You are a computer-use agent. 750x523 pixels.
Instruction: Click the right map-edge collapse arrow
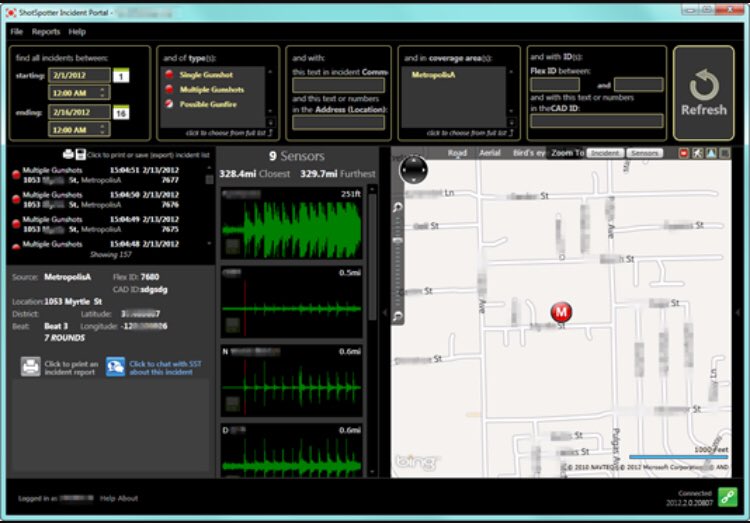tap(738, 312)
